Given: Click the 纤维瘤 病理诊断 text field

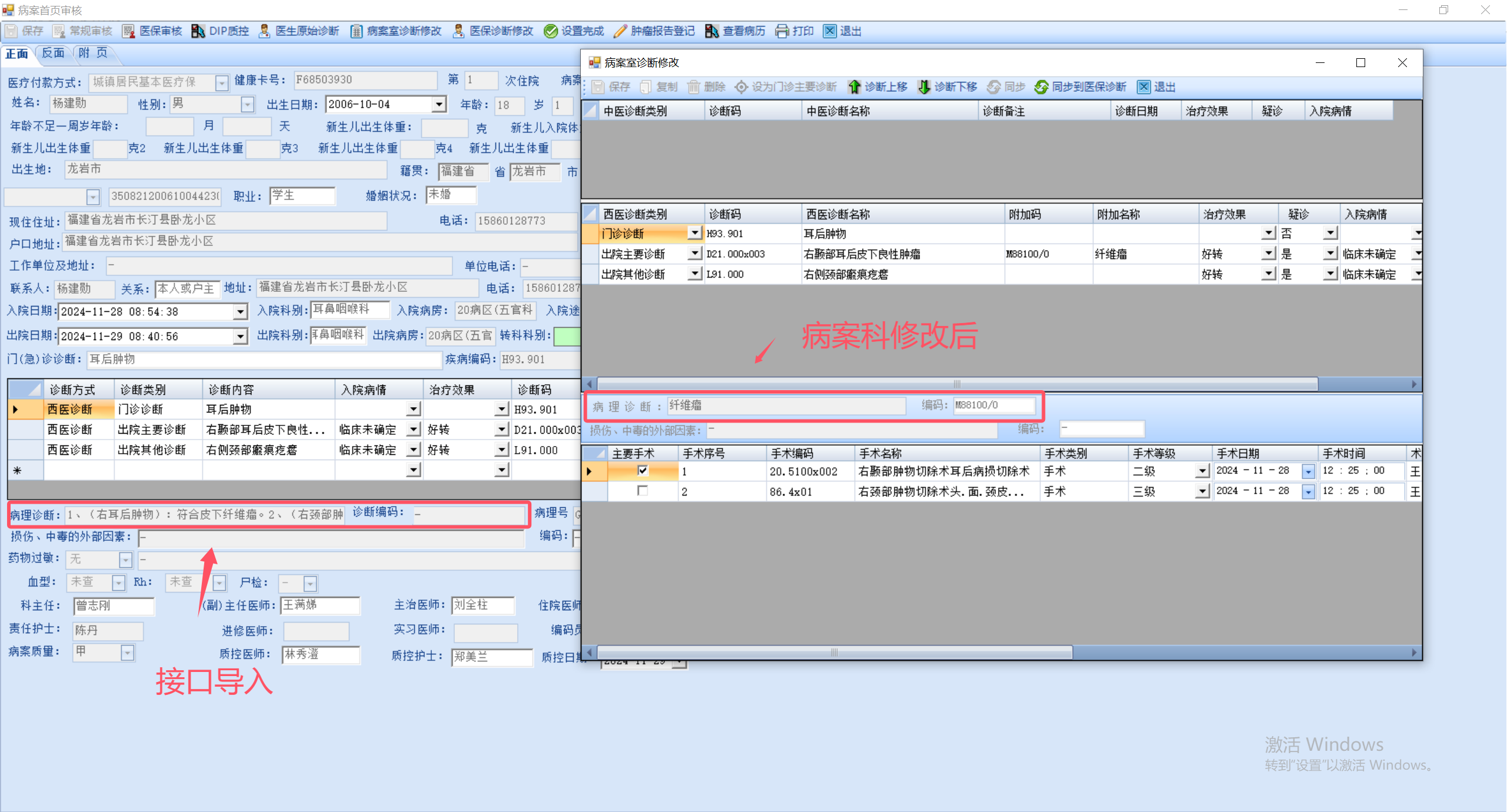Looking at the screenshot, I should pos(786,405).
